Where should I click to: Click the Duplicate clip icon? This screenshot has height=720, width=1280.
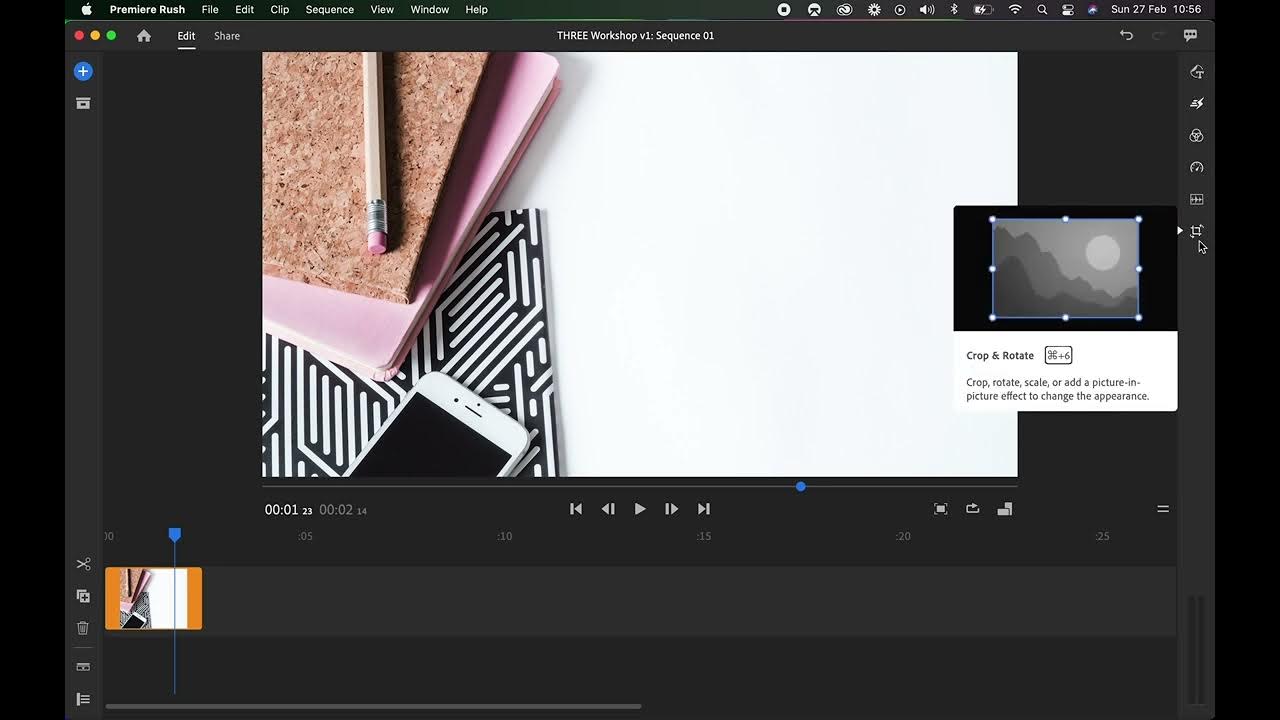click(83, 596)
